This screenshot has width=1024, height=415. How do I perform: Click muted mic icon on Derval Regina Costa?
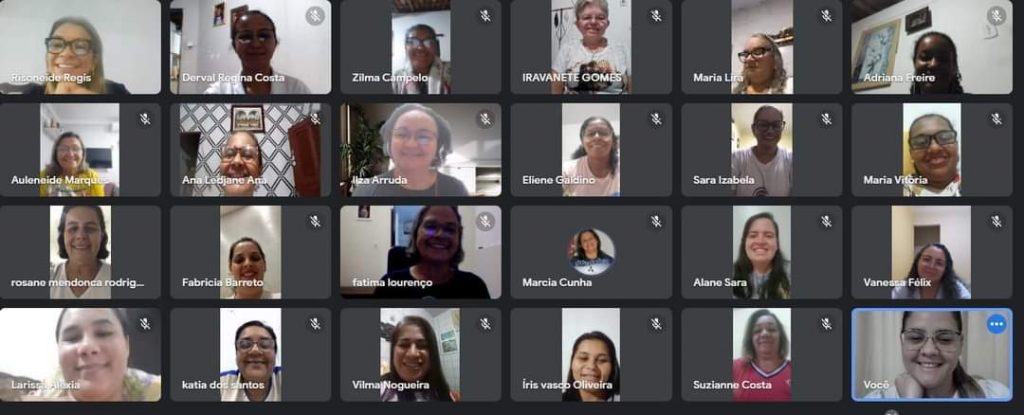[315, 16]
